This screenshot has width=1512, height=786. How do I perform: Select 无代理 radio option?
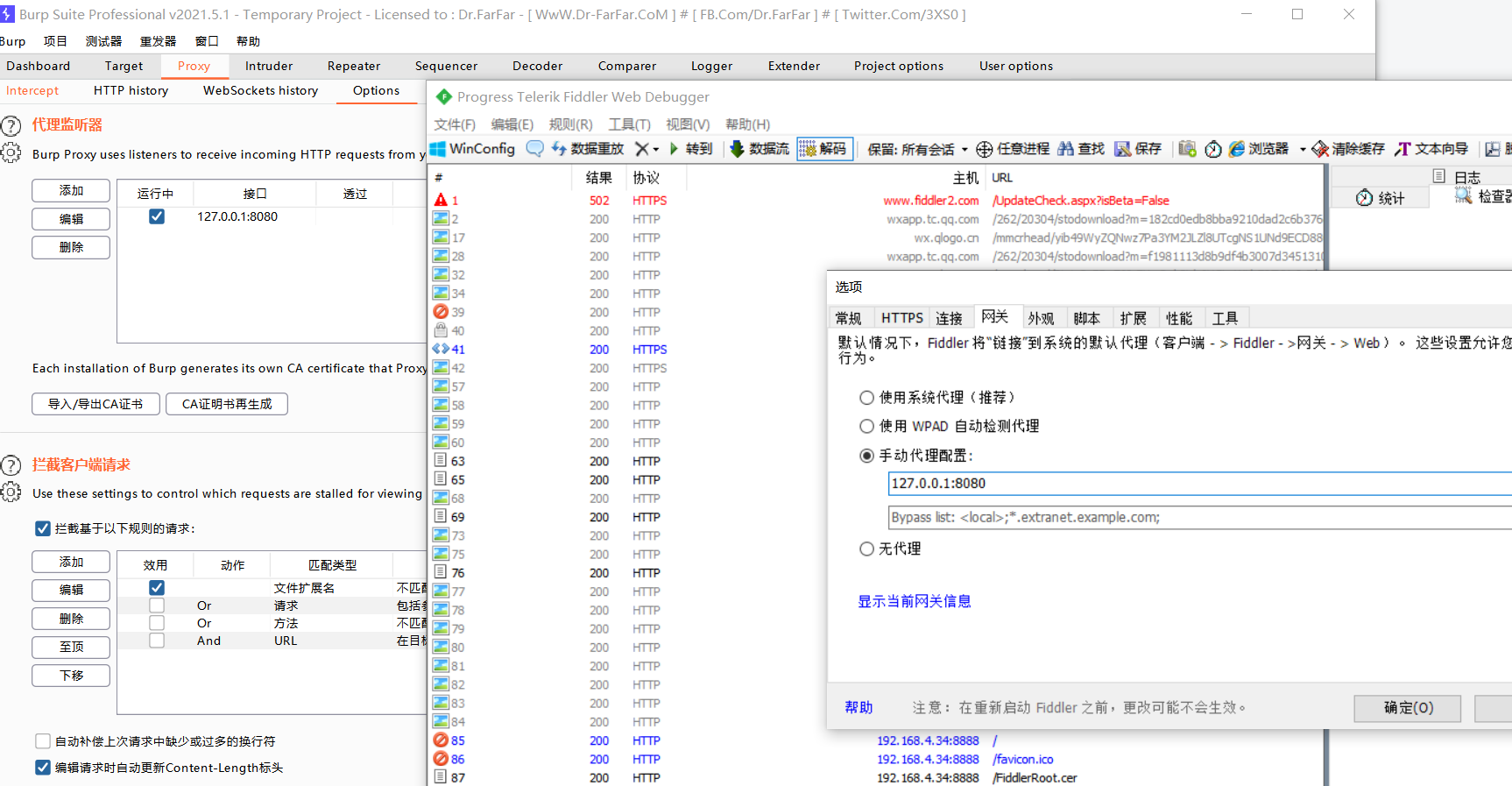point(866,549)
